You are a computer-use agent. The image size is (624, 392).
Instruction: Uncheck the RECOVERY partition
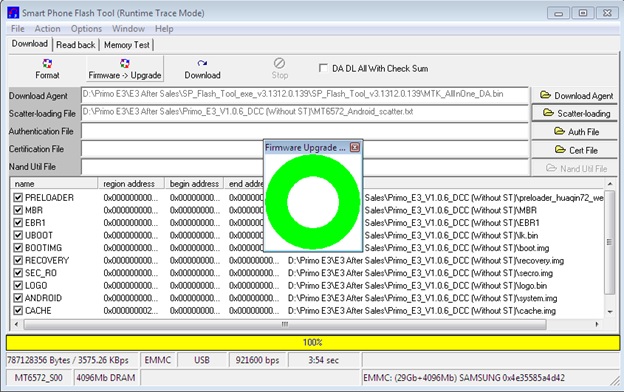click(18, 260)
